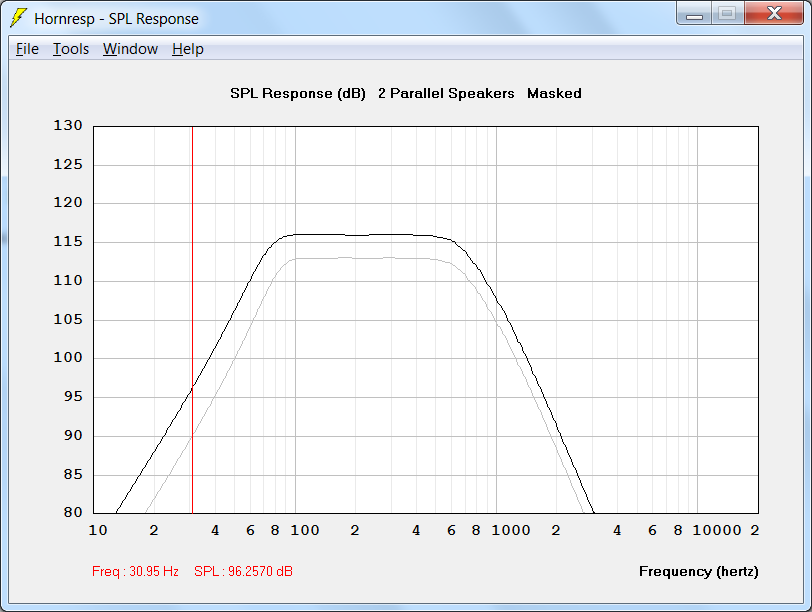Click the 'SPL : 96.2570 dB' readout
This screenshot has width=812, height=612.
243,572
